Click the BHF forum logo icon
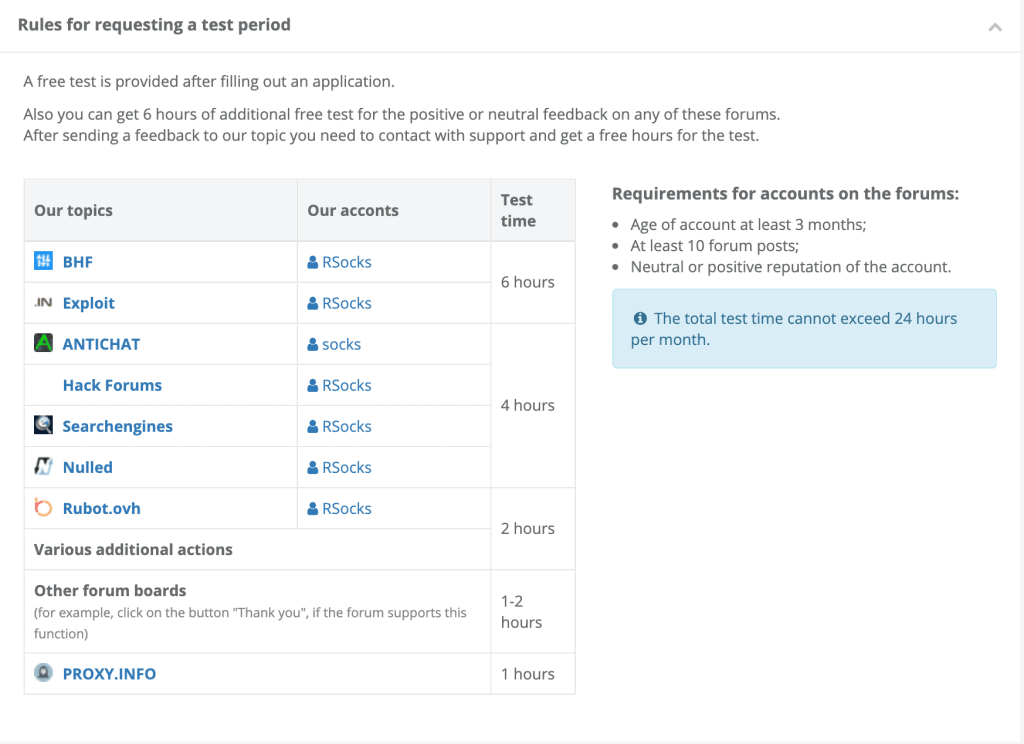Screen dimensions: 1024x744 pos(43,261)
